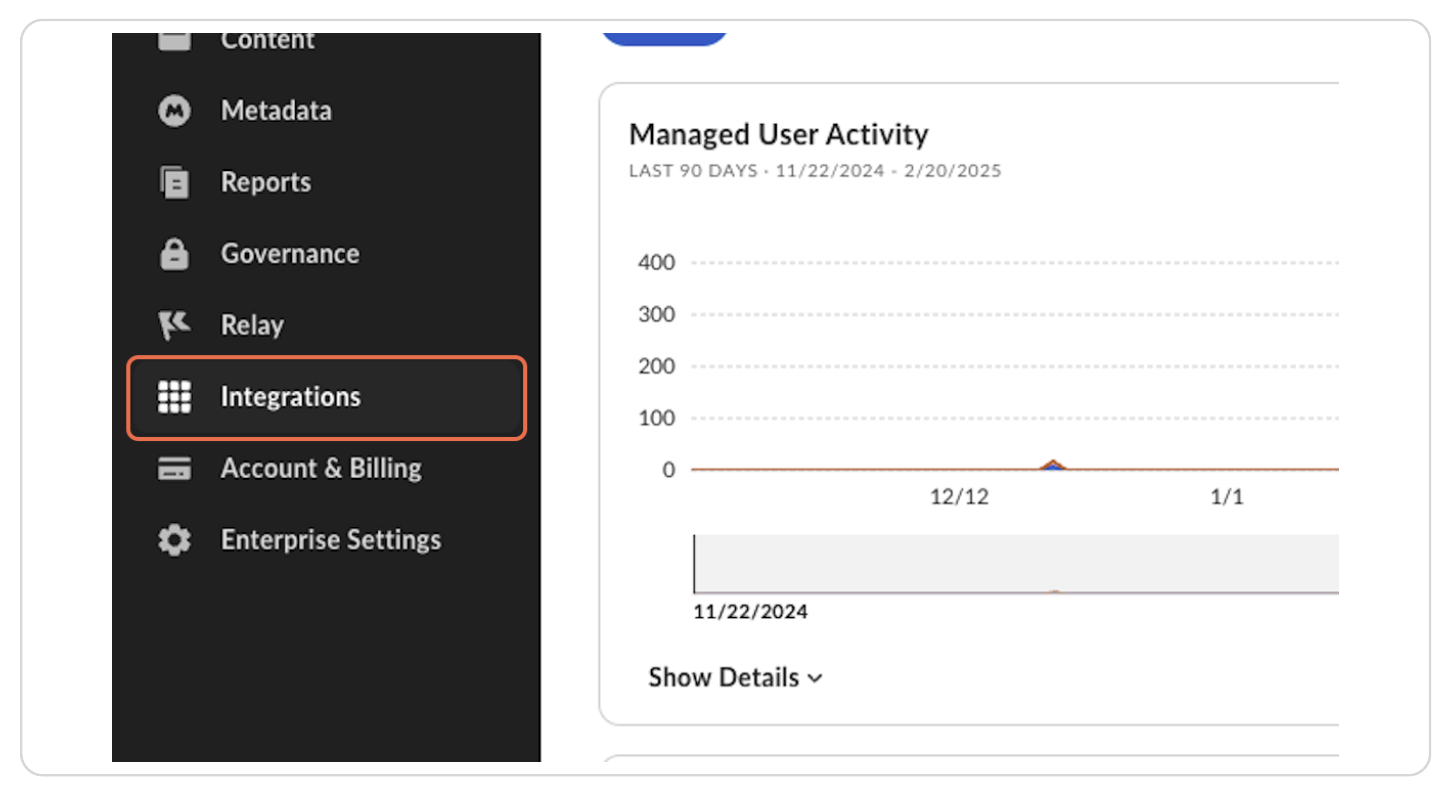Click the gray date range selector bar

[1015, 563]
